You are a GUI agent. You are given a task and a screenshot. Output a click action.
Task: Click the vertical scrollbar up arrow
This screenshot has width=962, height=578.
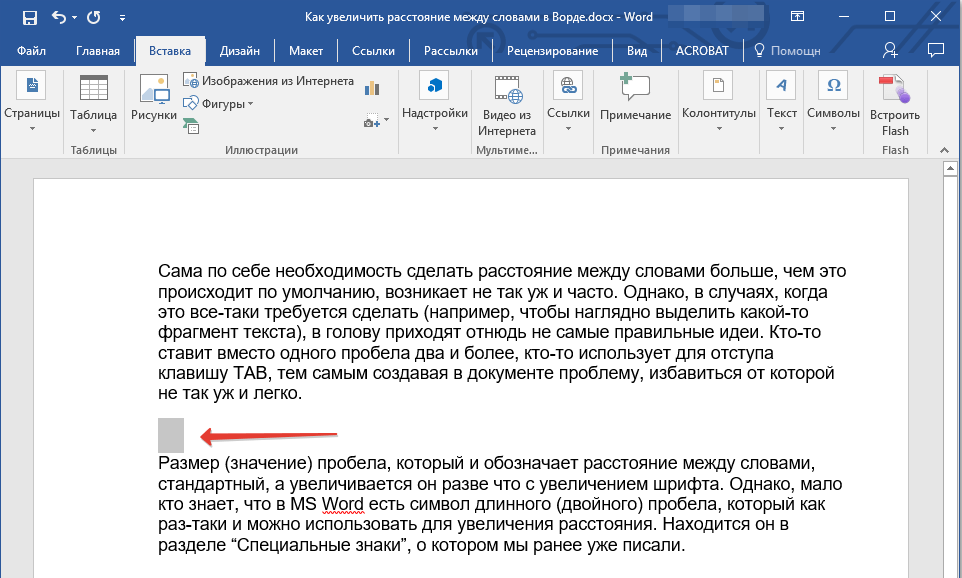(x=951, y=169)
